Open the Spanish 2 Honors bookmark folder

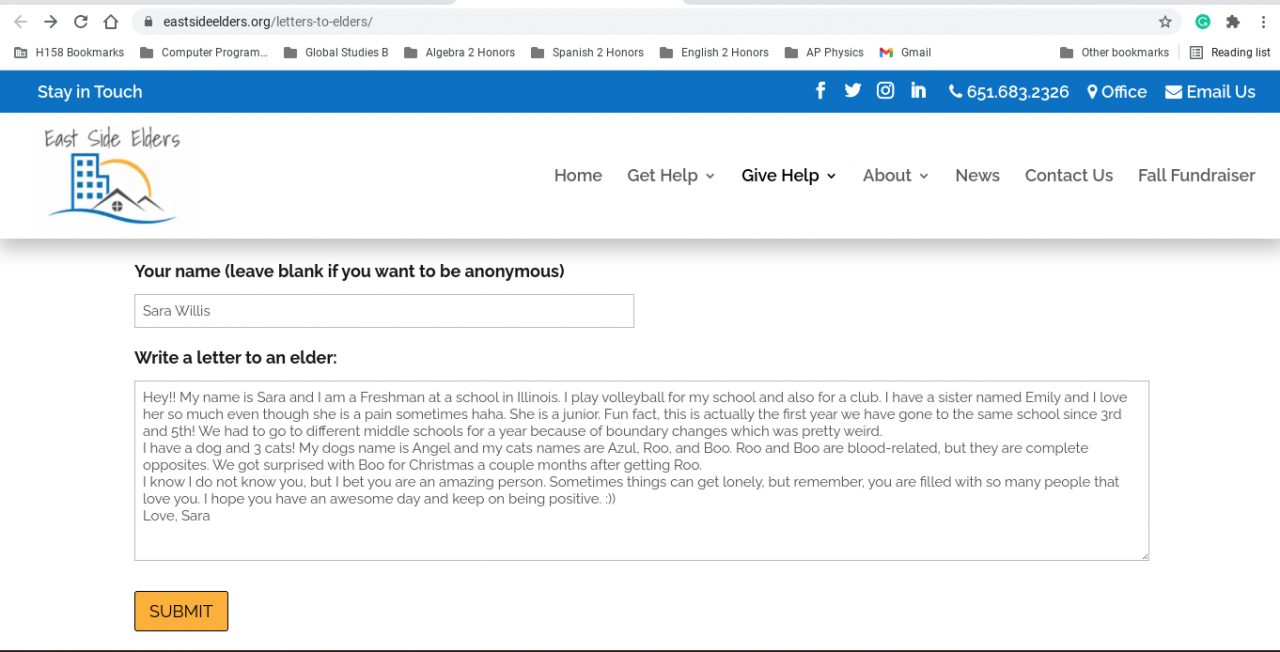(x=587, y=52)
